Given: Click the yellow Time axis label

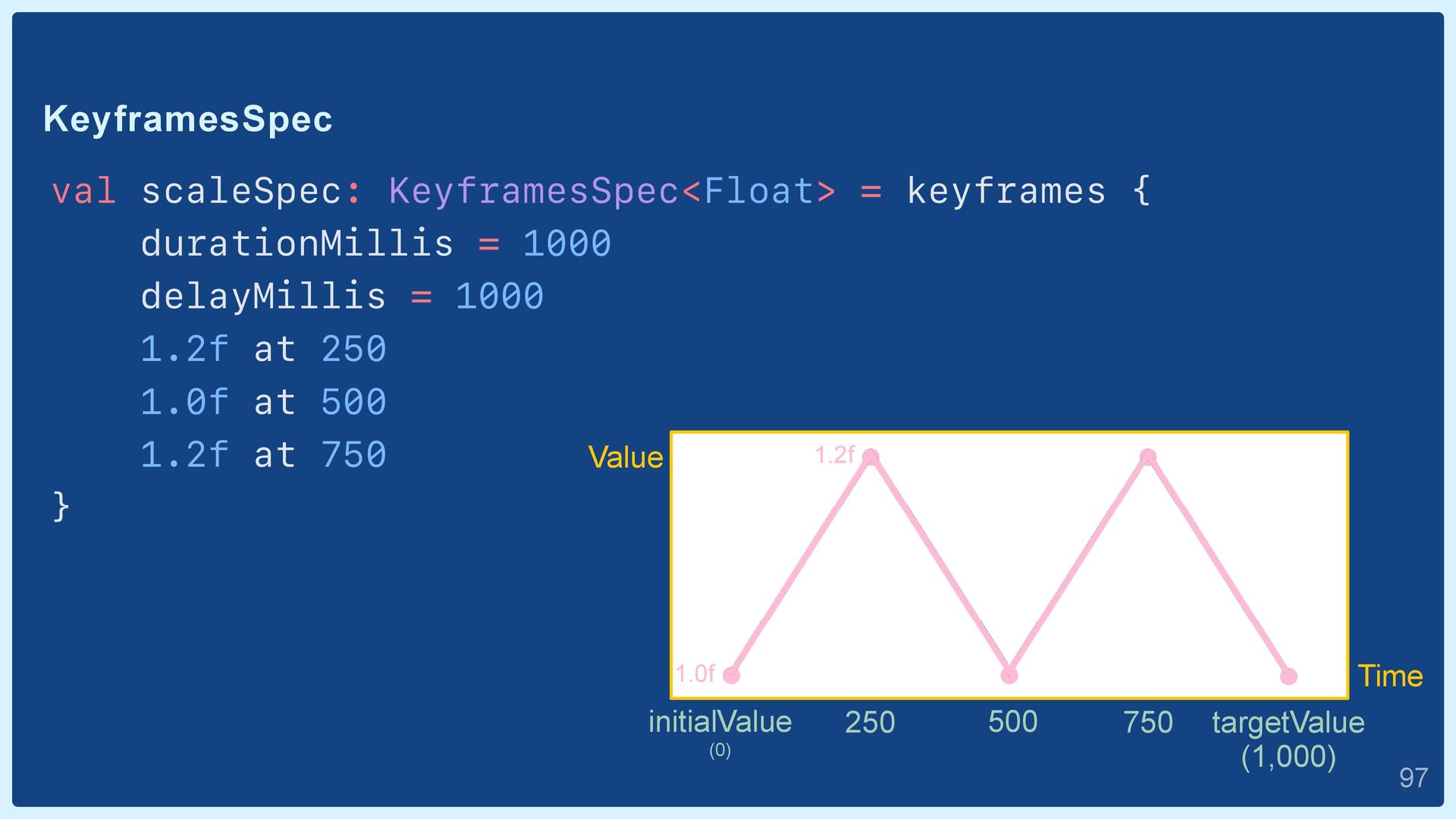Looking at the screenshot, I should coord(1390,676).
